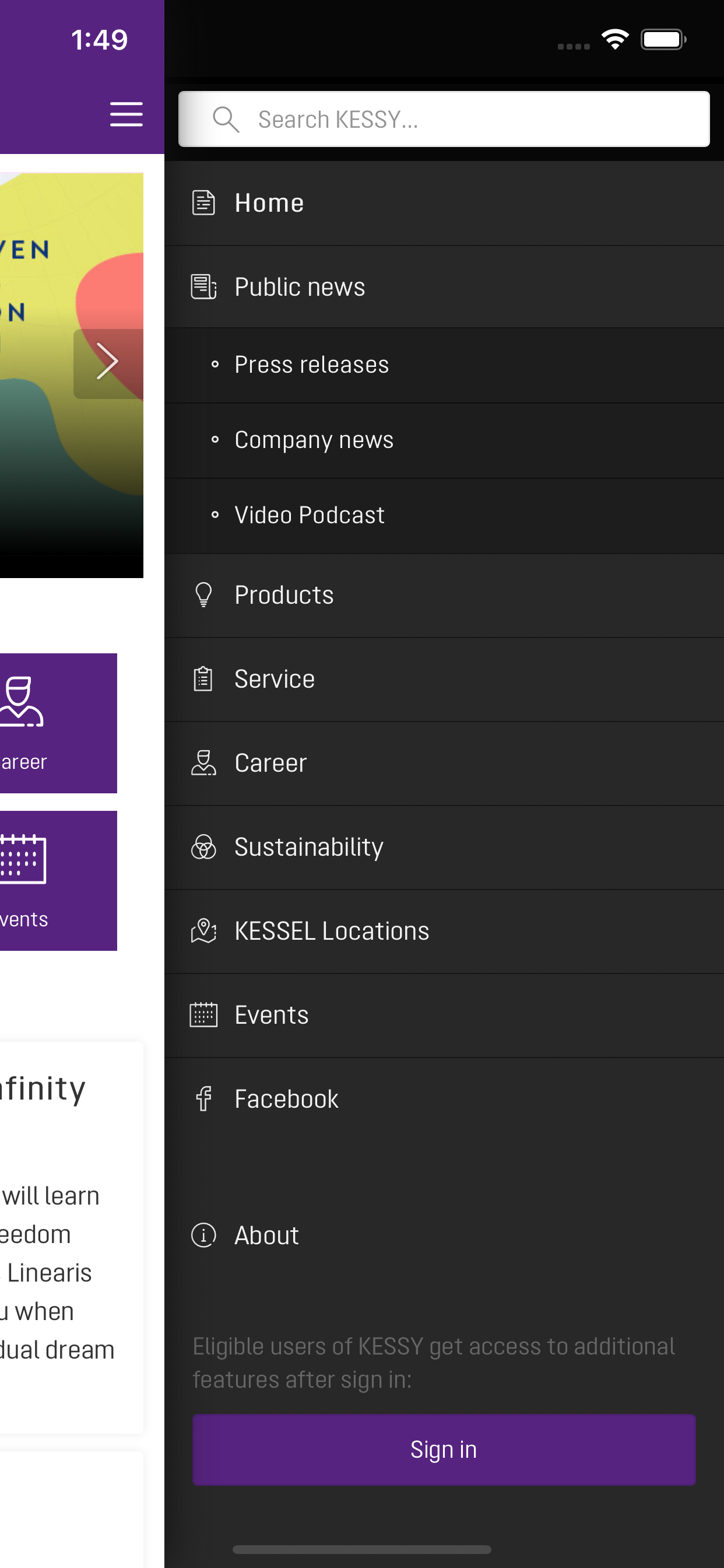Open the Public news section
Viewport: 724px width, 1568px height.
point(444,286)
